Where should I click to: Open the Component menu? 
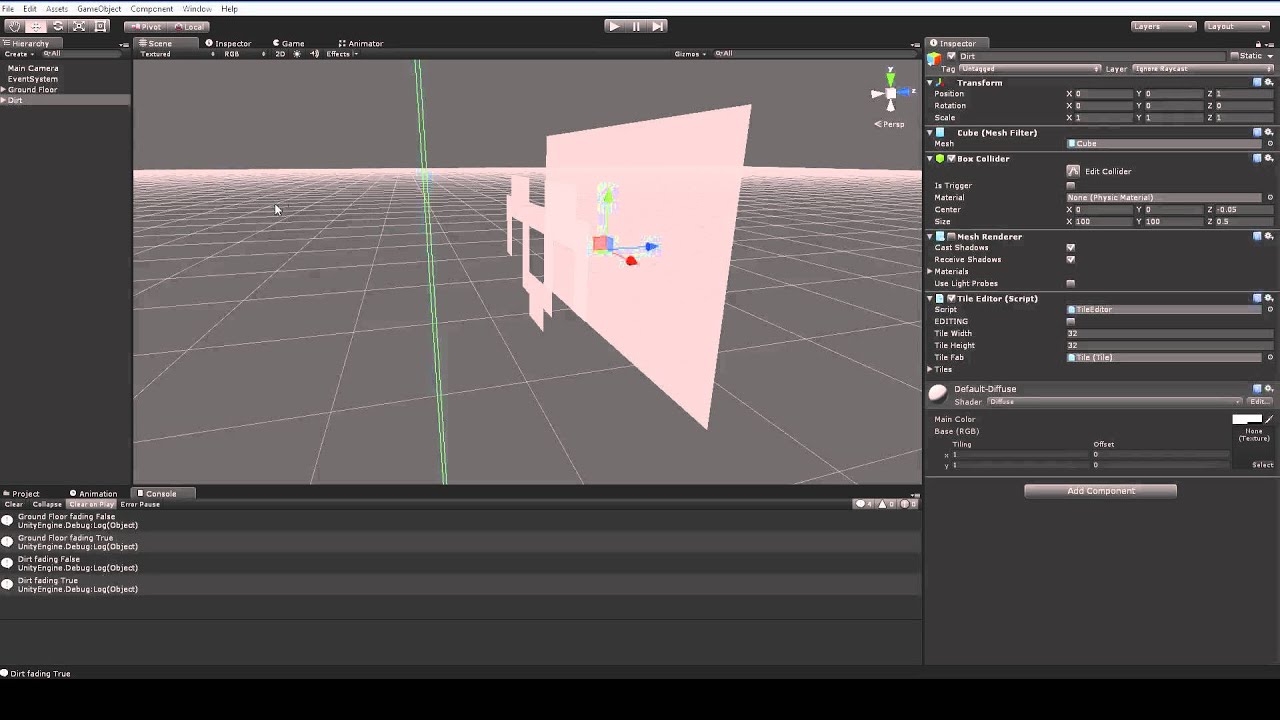coord(151,9)
